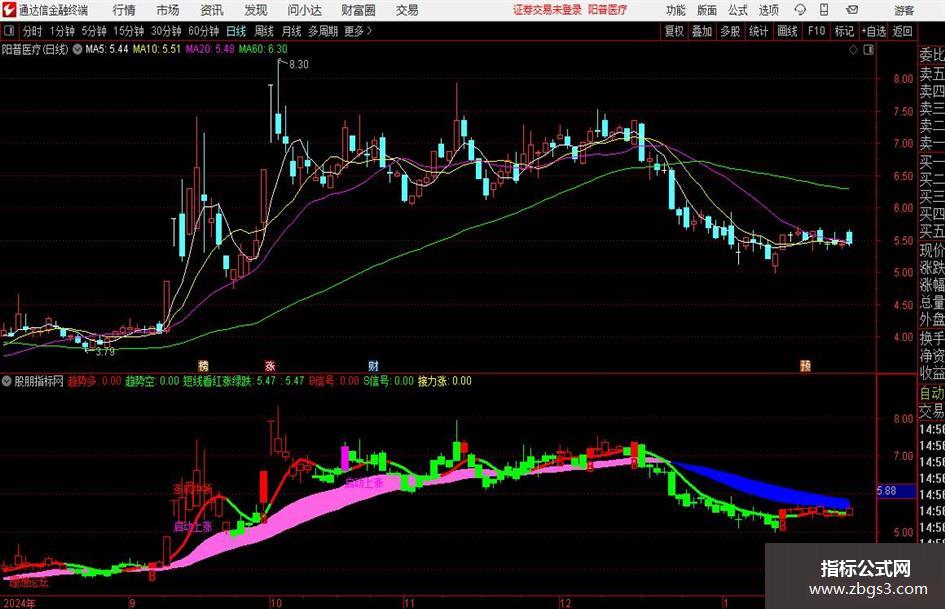Click the settings icon beside 阳普医疗(日线)
The height and width of the screenshot is (609, 945).
pos(77,49)
